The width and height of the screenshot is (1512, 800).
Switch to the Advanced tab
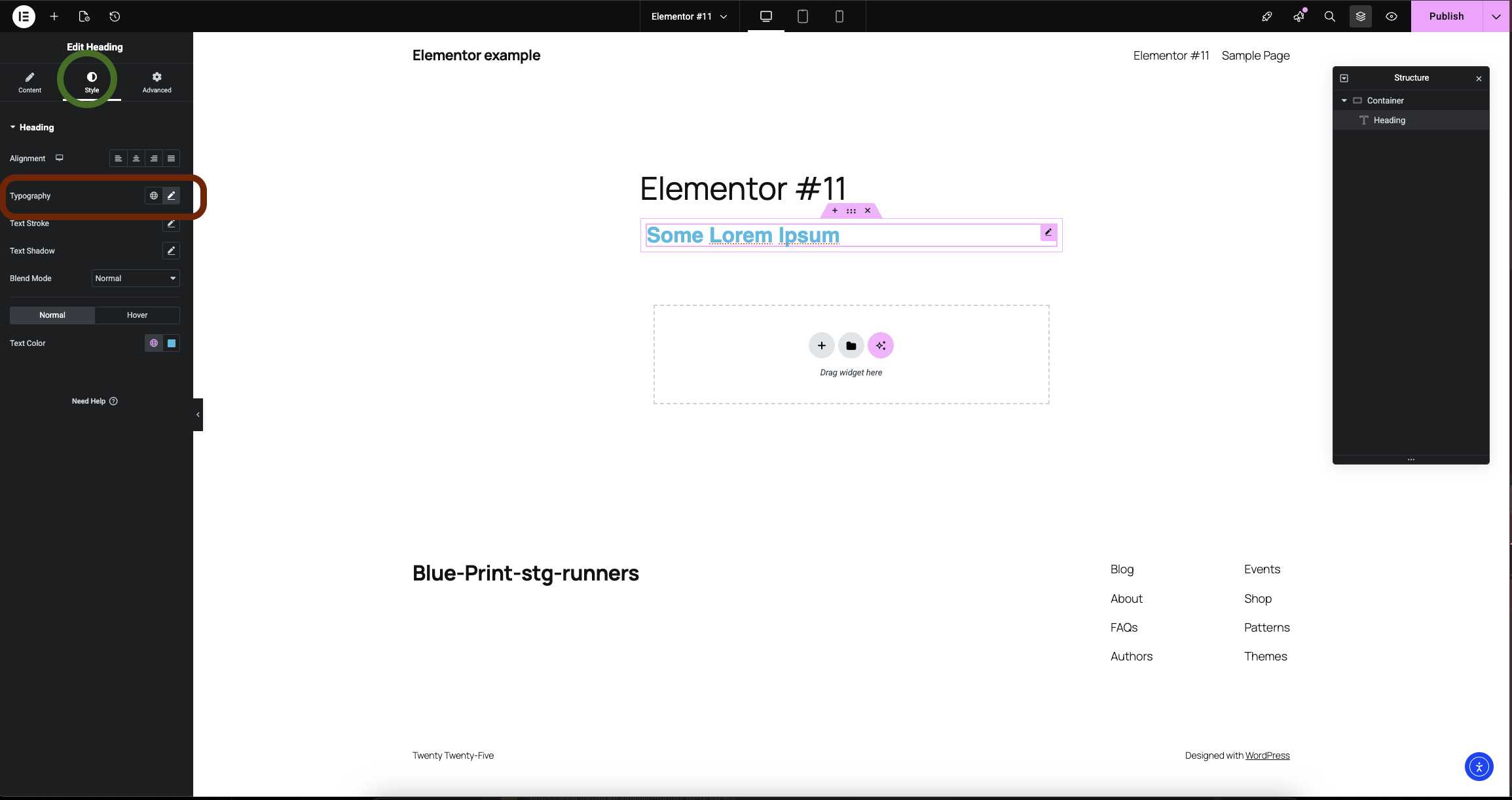click(x=157, y=82)
